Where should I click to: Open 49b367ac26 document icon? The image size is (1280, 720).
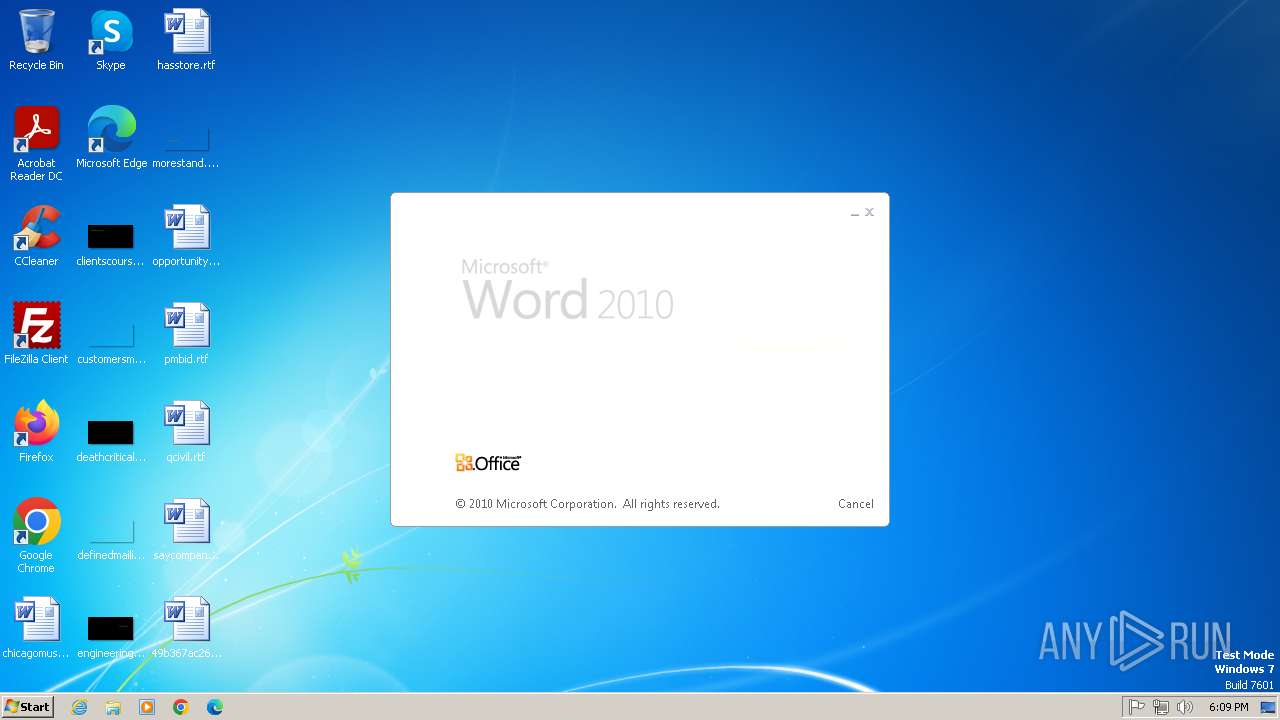click(186, 628)
